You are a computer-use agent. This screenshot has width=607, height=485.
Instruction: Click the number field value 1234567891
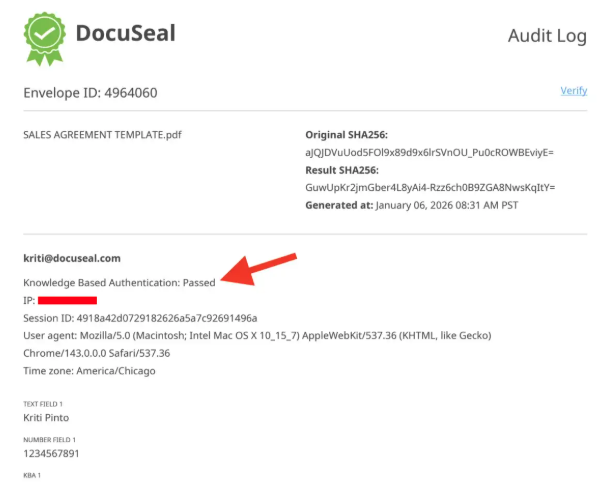(51, 453)
